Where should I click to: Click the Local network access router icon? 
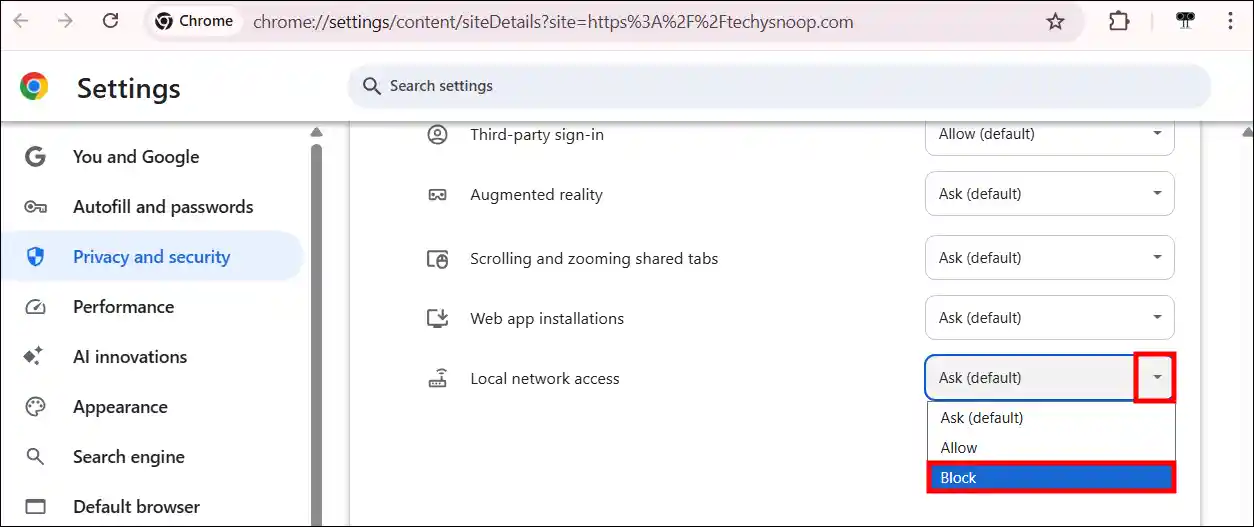pos(437,379)
